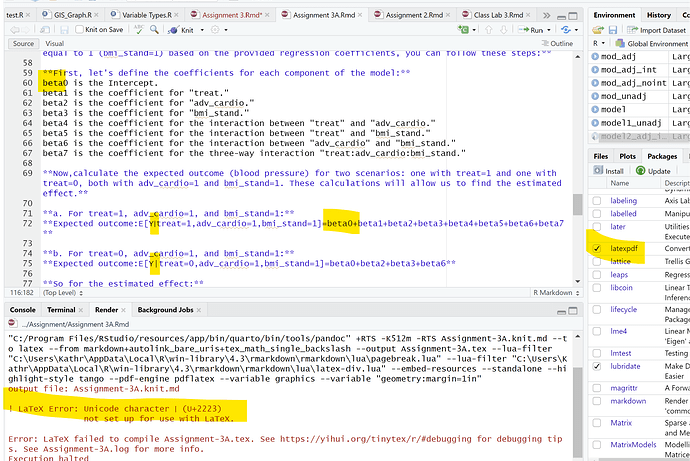Open publish dropdown arrow
The width and height of the screenshot is (690, 461).
[x=576, y=30]
